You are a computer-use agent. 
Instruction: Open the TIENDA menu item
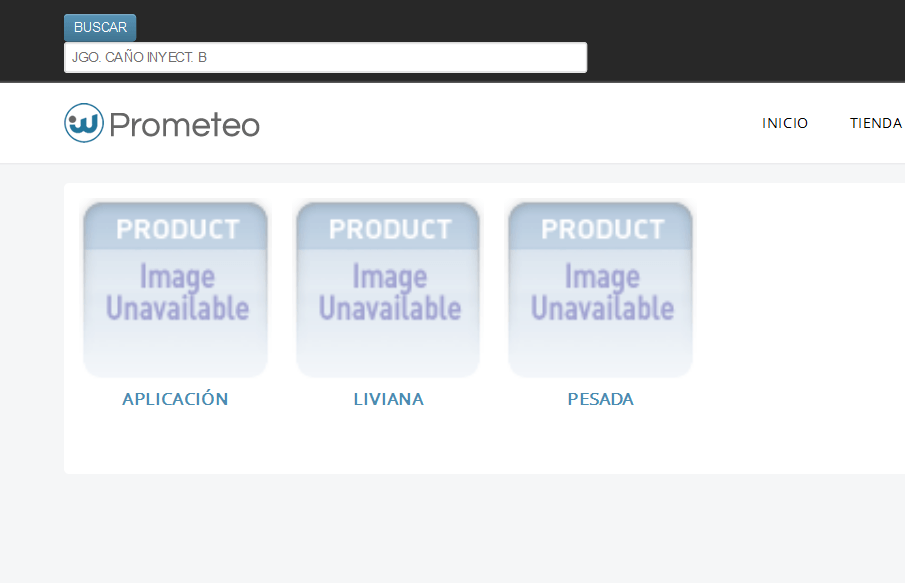876,123
